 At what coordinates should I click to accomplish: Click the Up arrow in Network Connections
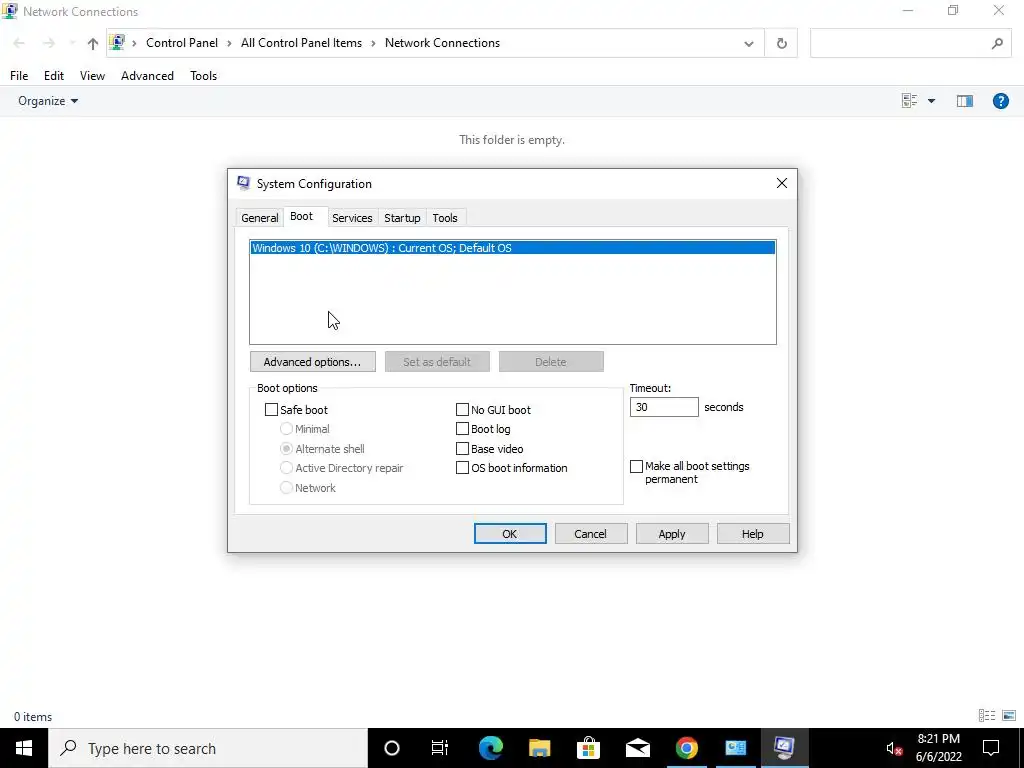[x=93, y=44]
